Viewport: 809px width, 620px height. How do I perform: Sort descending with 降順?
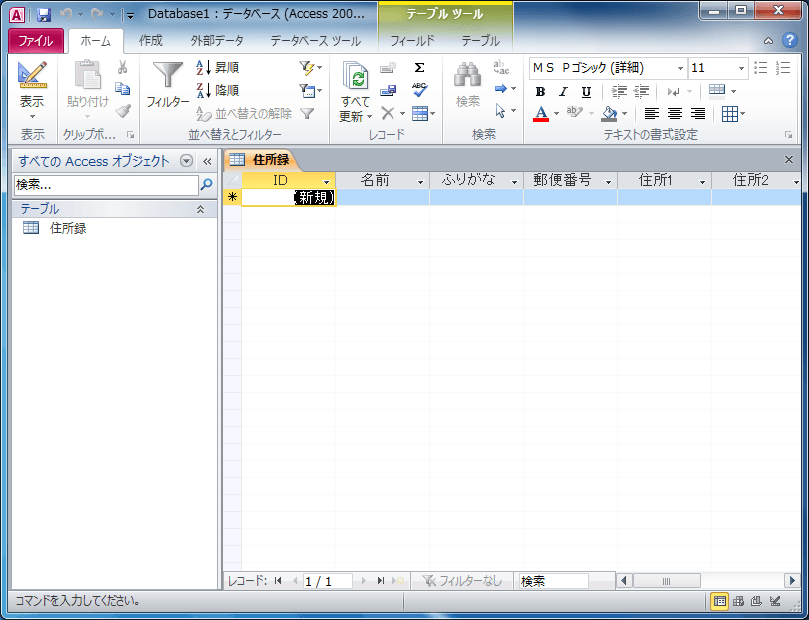point(217,90)
